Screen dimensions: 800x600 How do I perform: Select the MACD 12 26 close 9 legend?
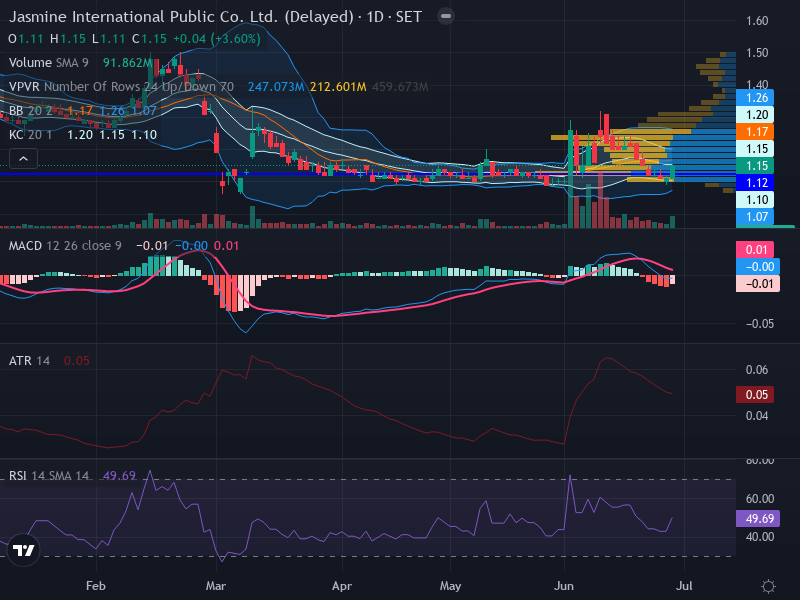click(65, 246)
